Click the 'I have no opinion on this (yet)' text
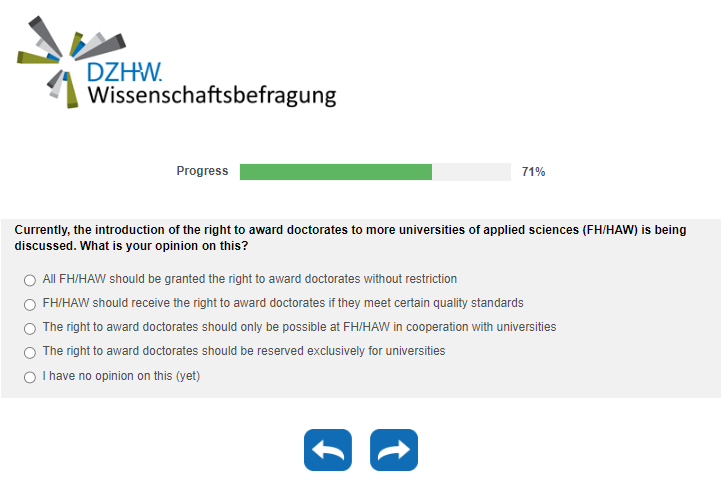 pos(121,376)
